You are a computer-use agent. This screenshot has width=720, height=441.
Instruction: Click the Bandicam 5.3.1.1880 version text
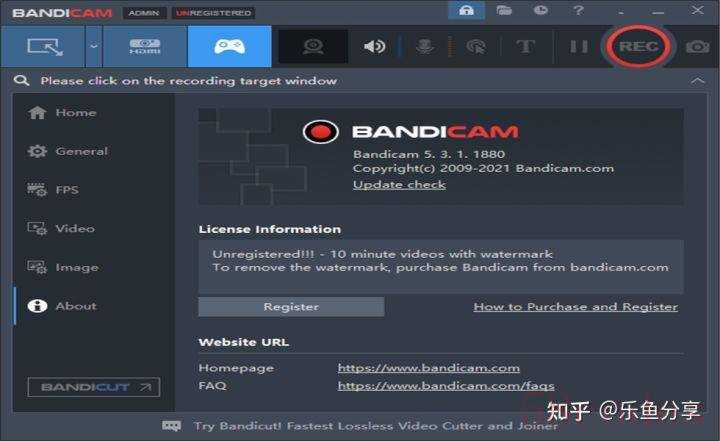pyautogui.click(x=429, y=154)
